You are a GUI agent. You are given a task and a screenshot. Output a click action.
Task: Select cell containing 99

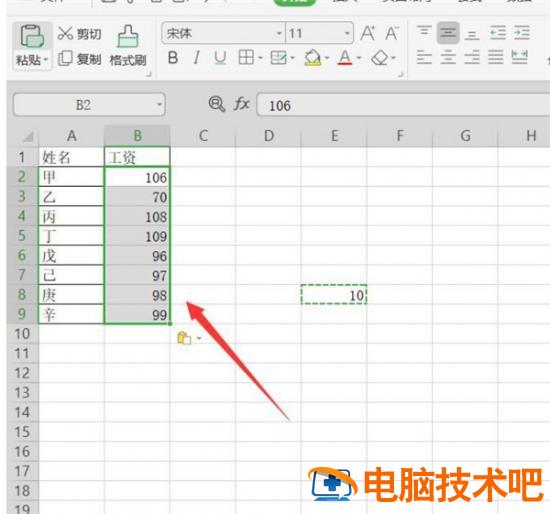(137, 314)
